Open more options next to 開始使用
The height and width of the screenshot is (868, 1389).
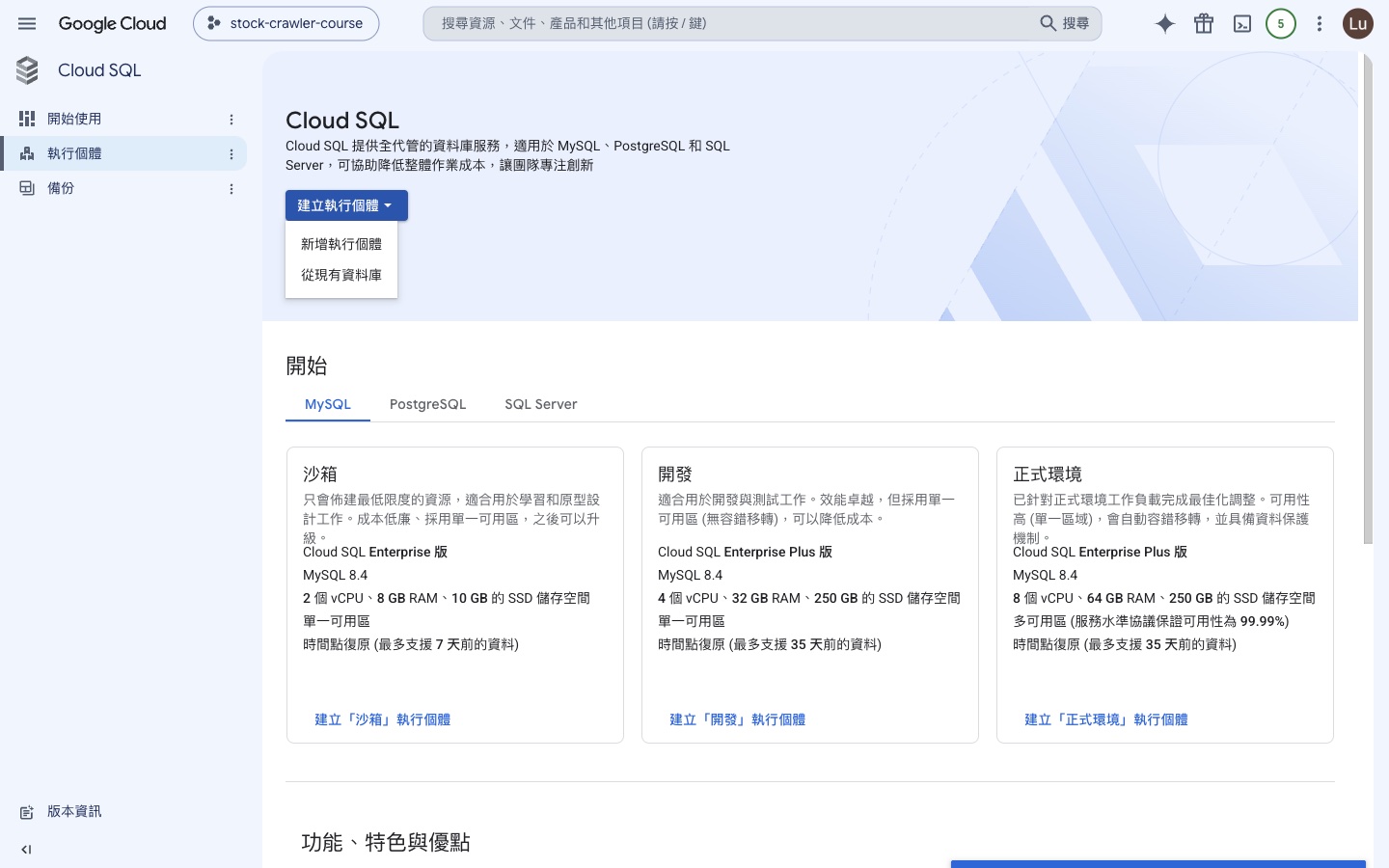(x=231, y=120)
